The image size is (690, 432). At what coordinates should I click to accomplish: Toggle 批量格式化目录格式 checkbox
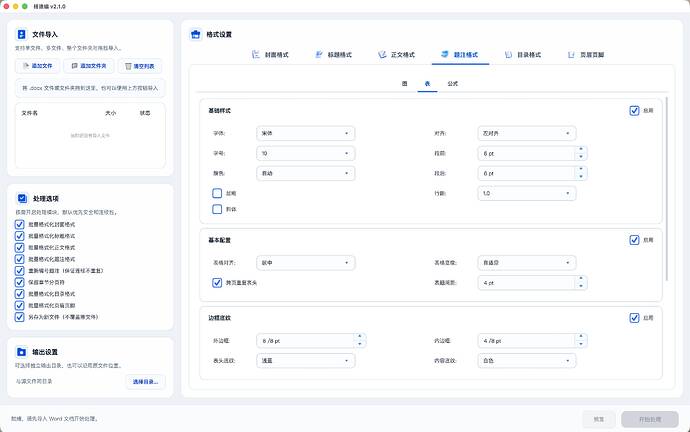click(19, 294)
